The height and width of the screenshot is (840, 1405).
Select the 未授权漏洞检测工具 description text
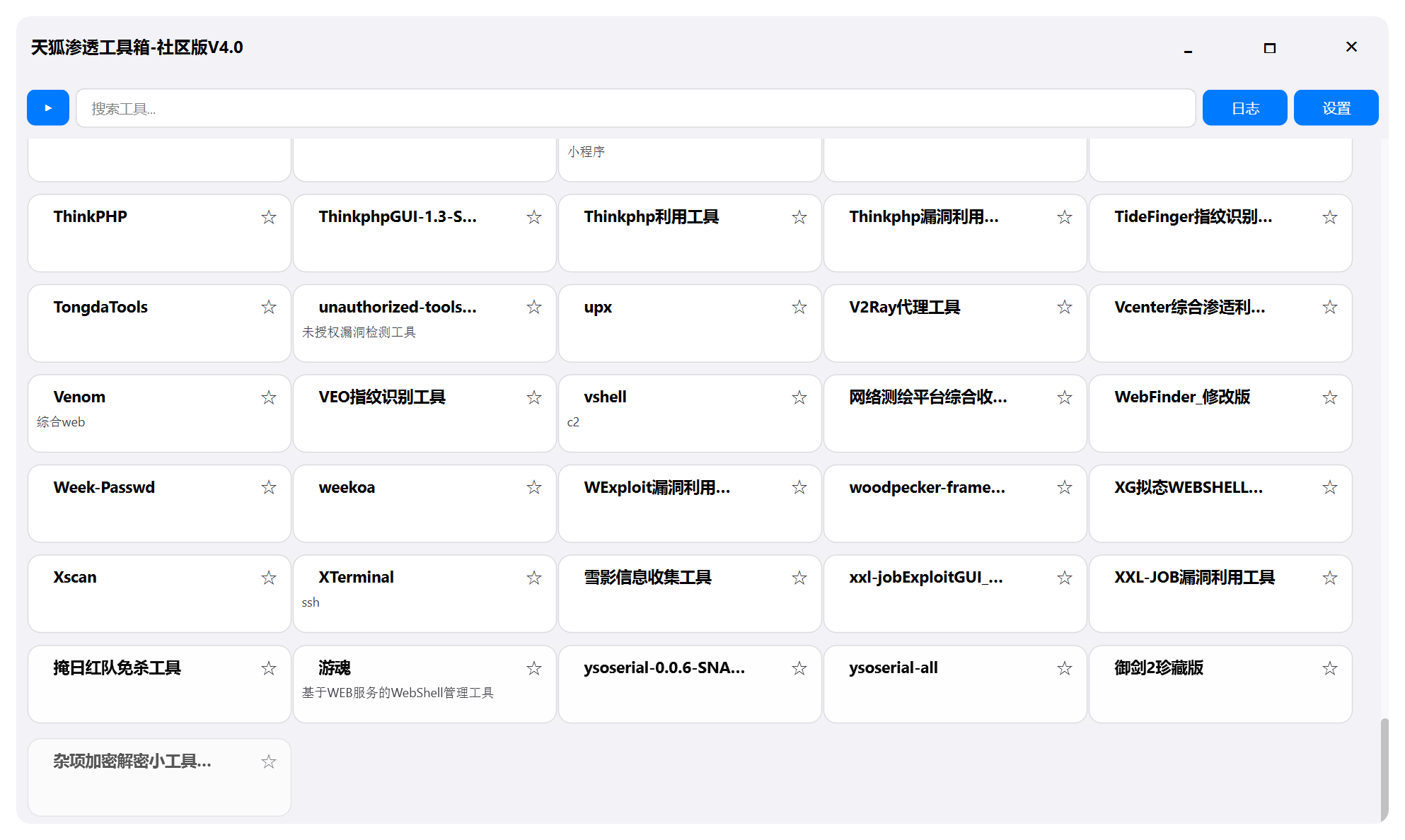click(x=359, y=332)
